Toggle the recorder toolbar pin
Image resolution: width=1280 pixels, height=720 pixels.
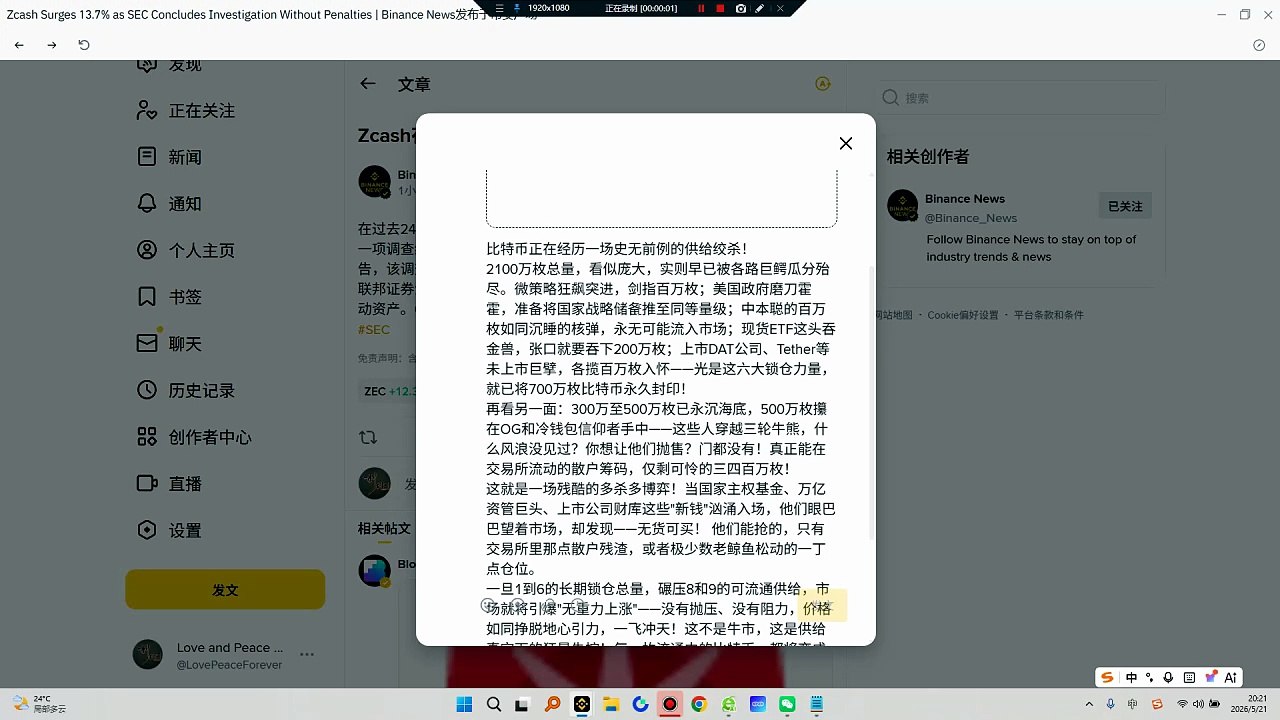[x=518, y=8]
